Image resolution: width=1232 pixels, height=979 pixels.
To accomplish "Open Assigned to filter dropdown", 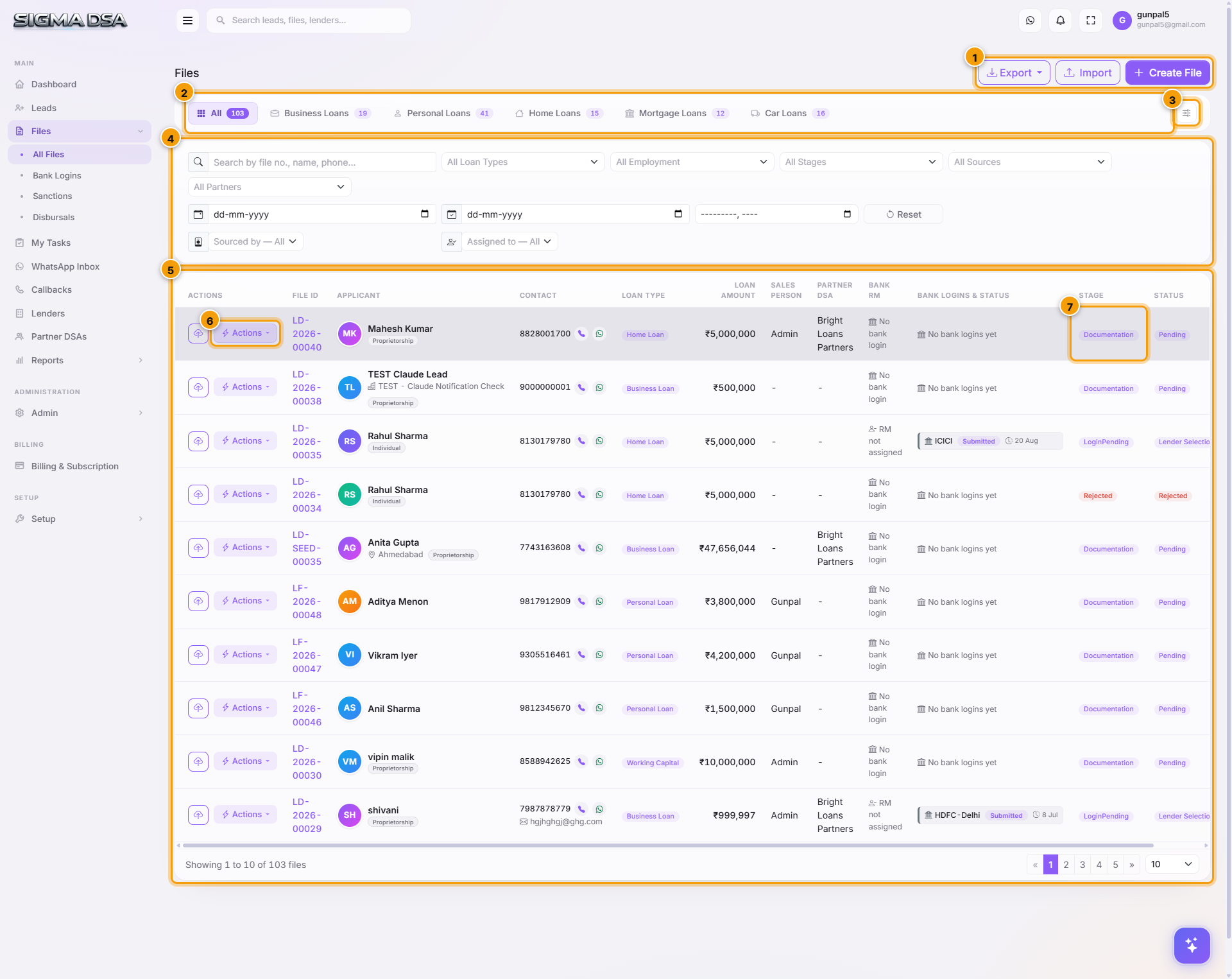I will coord(509,241).
